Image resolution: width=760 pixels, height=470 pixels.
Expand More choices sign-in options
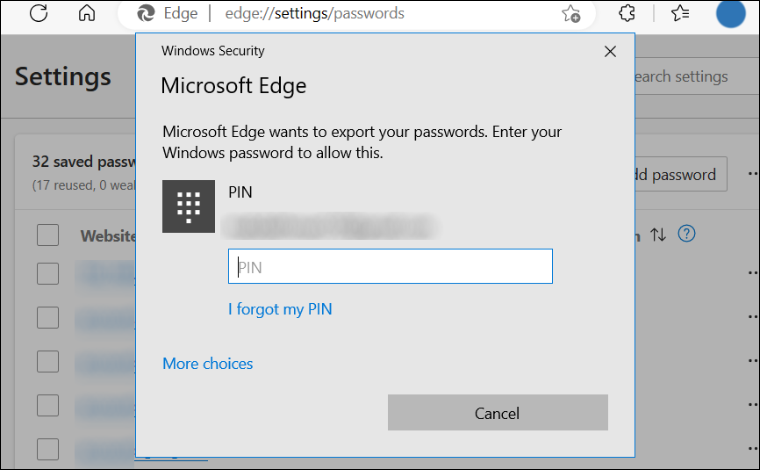pos(207,363)
